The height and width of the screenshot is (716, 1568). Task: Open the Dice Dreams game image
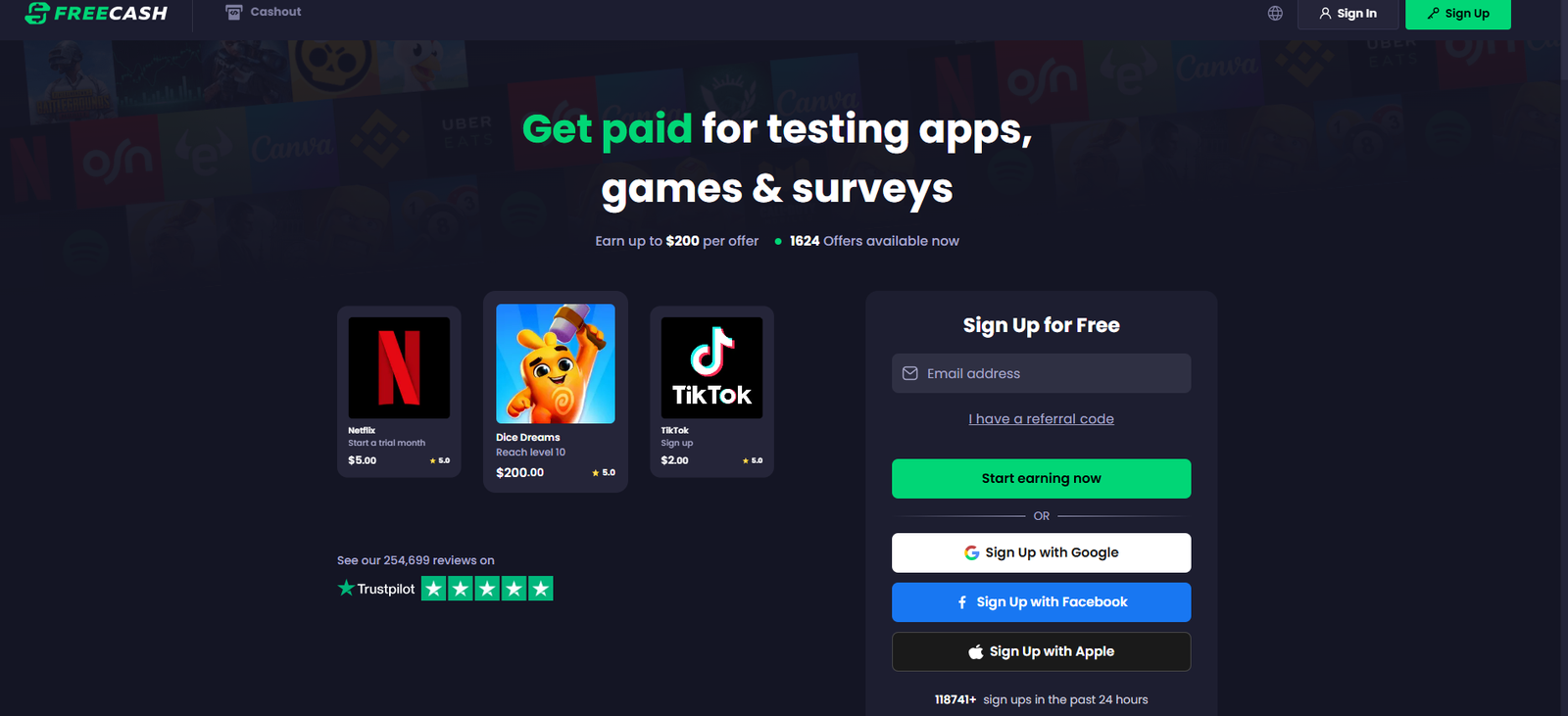tap(556, 363)
